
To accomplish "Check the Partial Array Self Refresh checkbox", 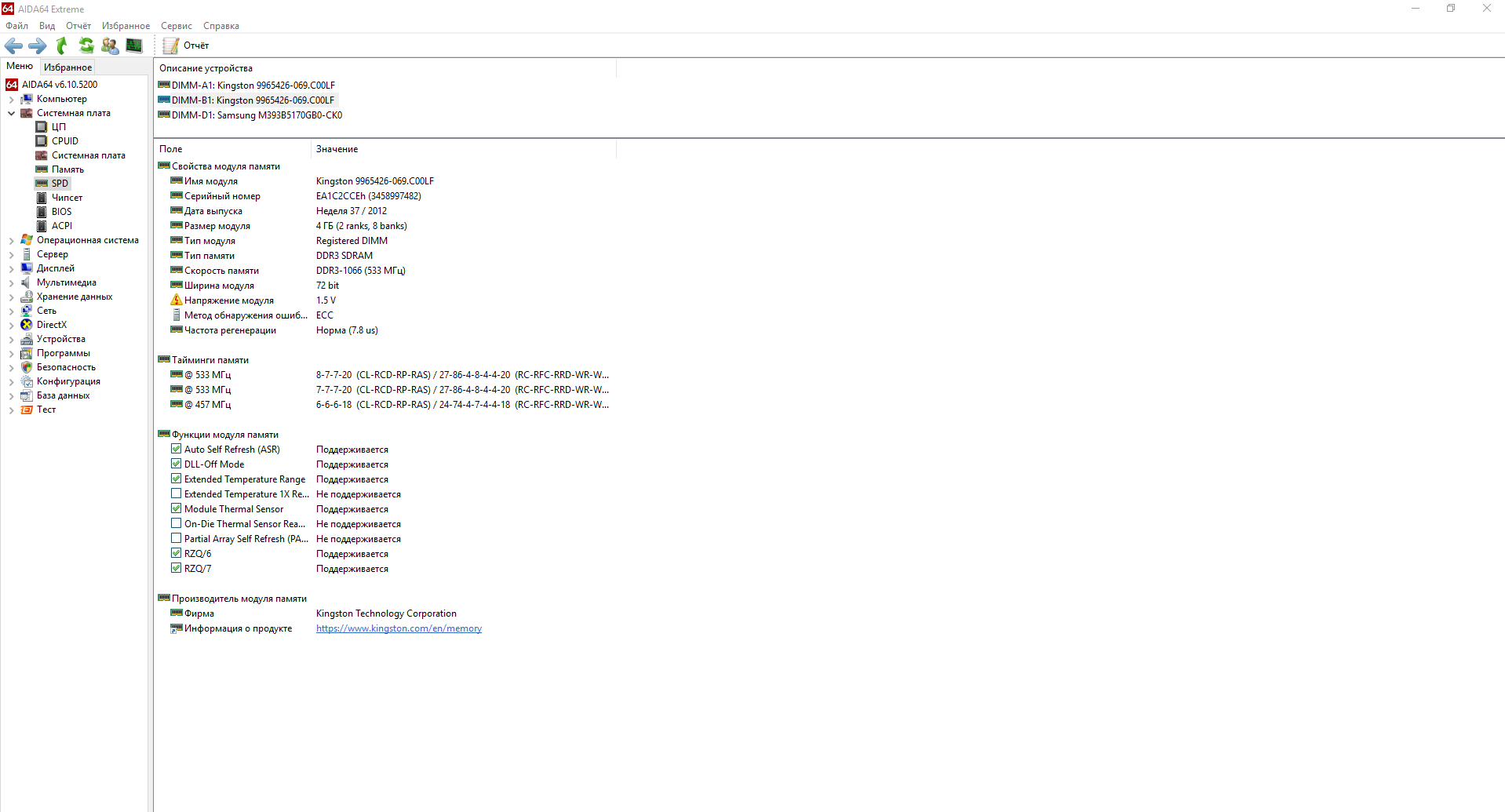I will coord(177,539).
